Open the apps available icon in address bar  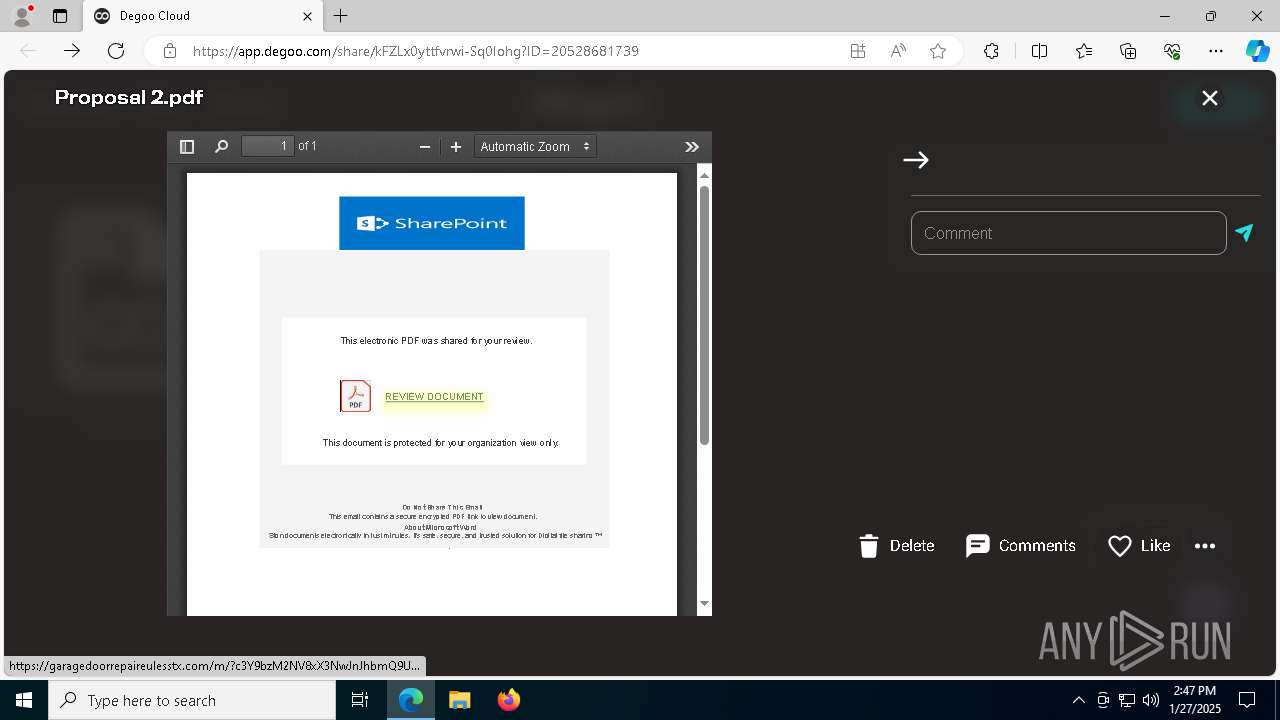(858, 51)
